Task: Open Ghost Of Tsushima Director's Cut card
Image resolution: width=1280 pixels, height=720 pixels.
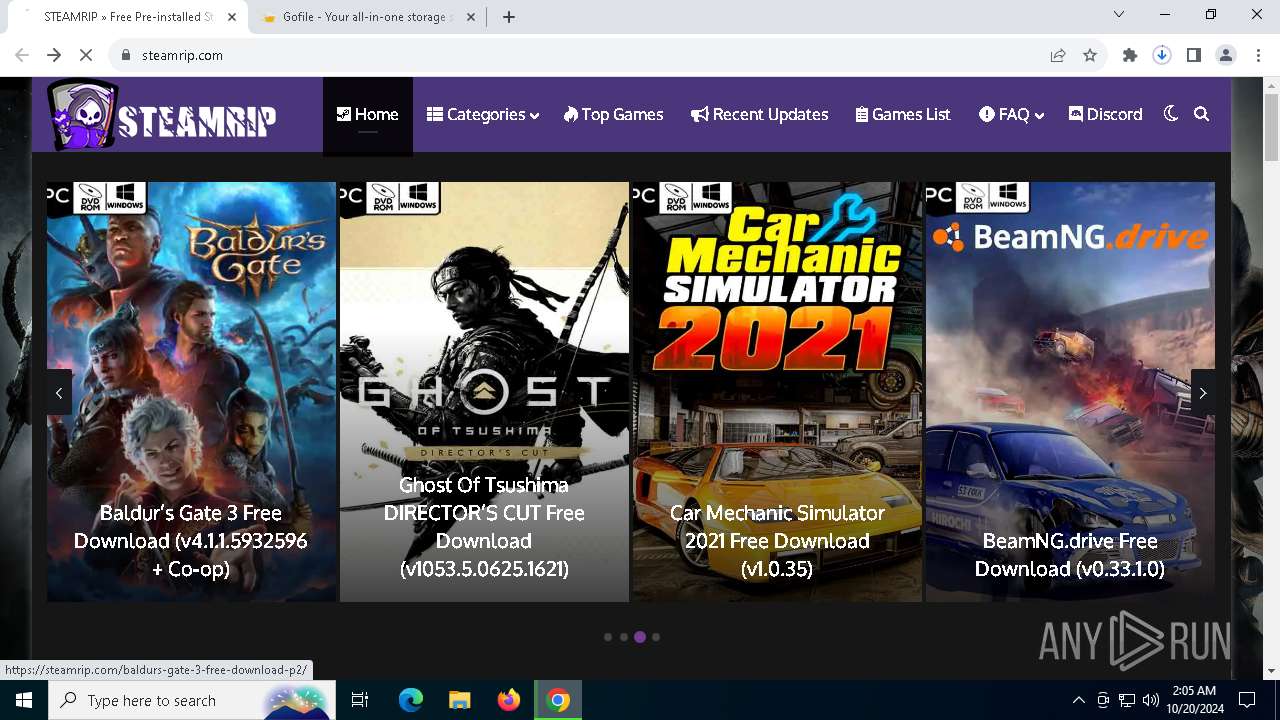Action: 484,392
